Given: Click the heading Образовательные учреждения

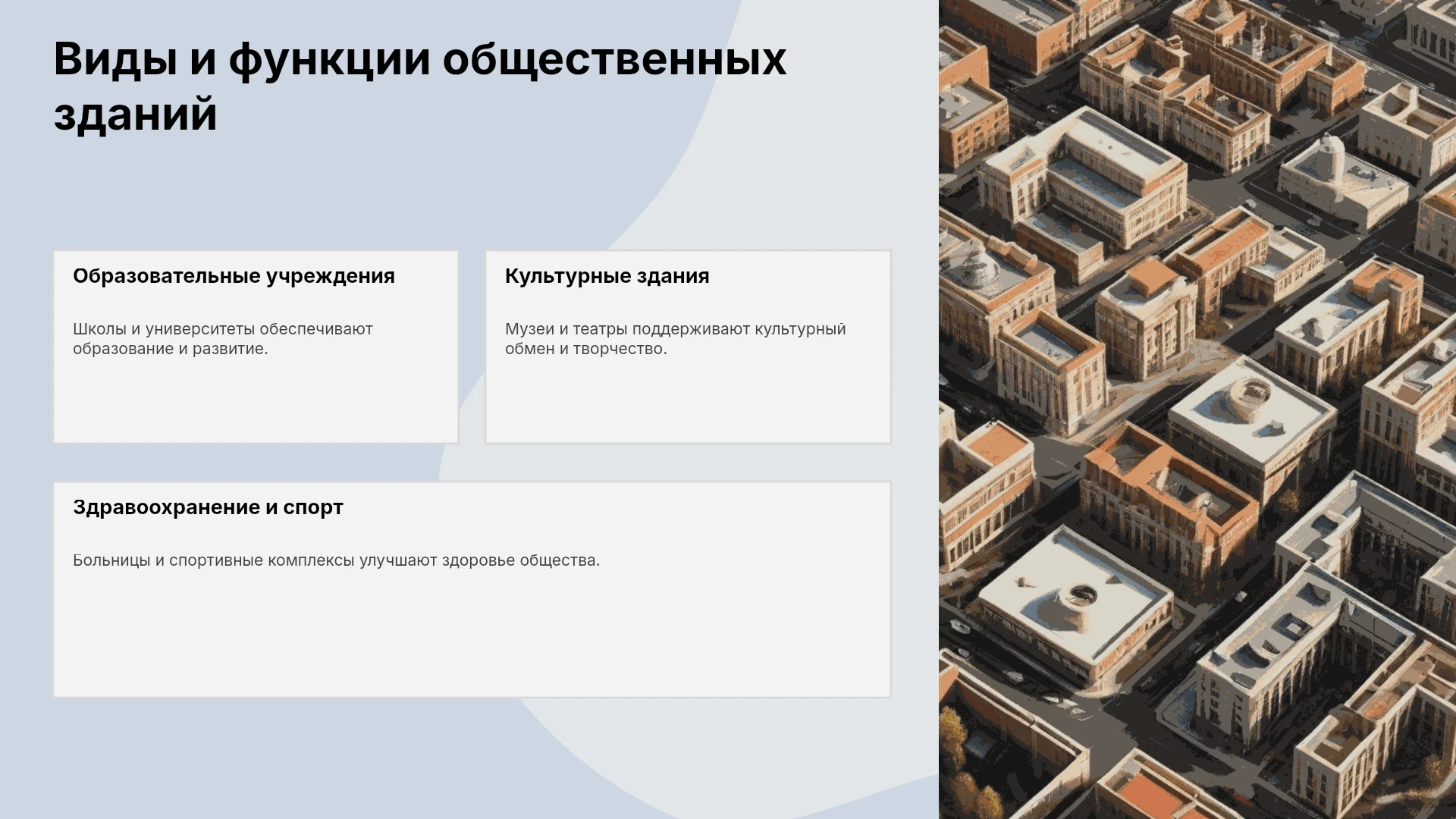Looking at the screenshot, I should click(x=234, y=276).
